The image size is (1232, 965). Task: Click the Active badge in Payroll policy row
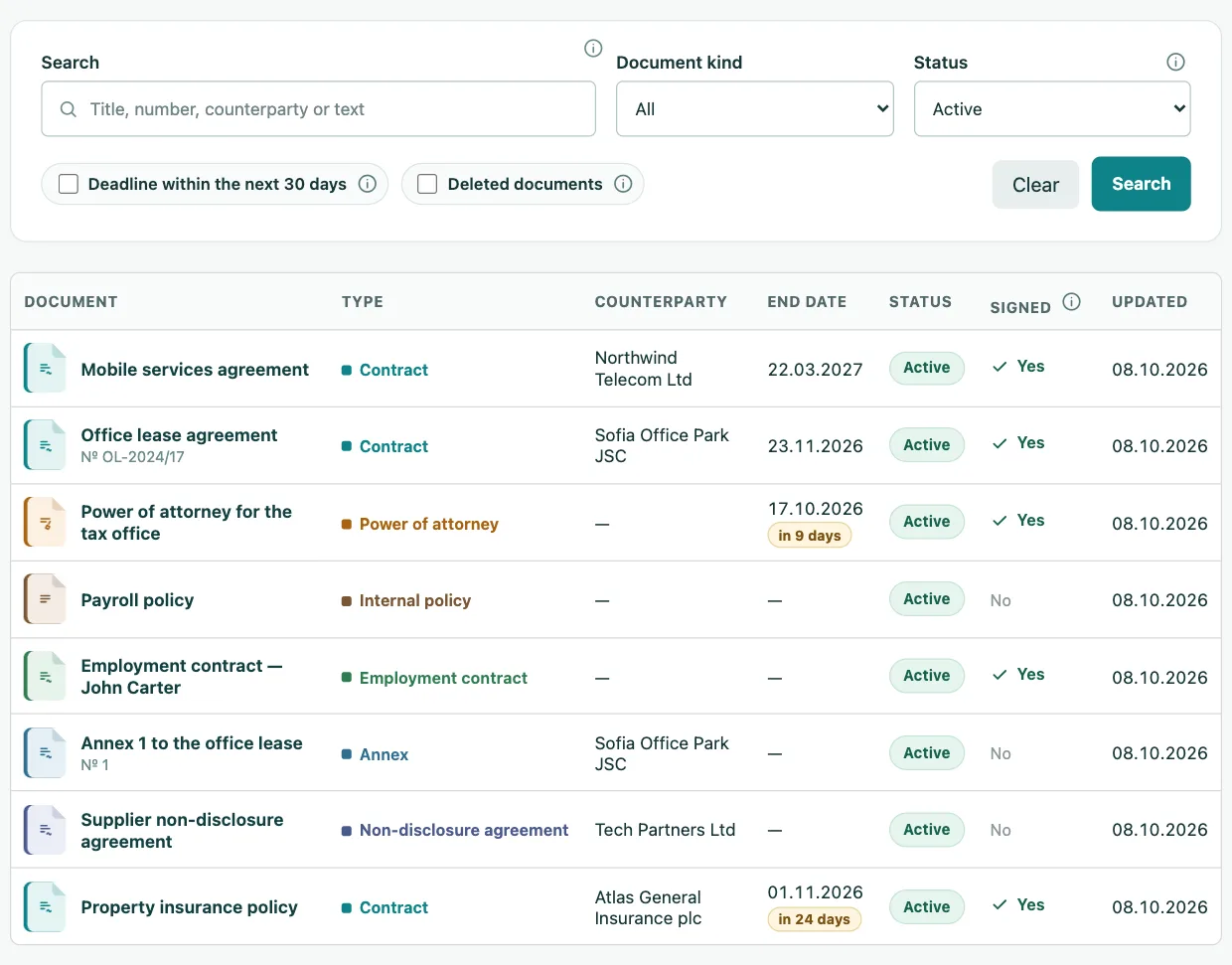(926, 598)
